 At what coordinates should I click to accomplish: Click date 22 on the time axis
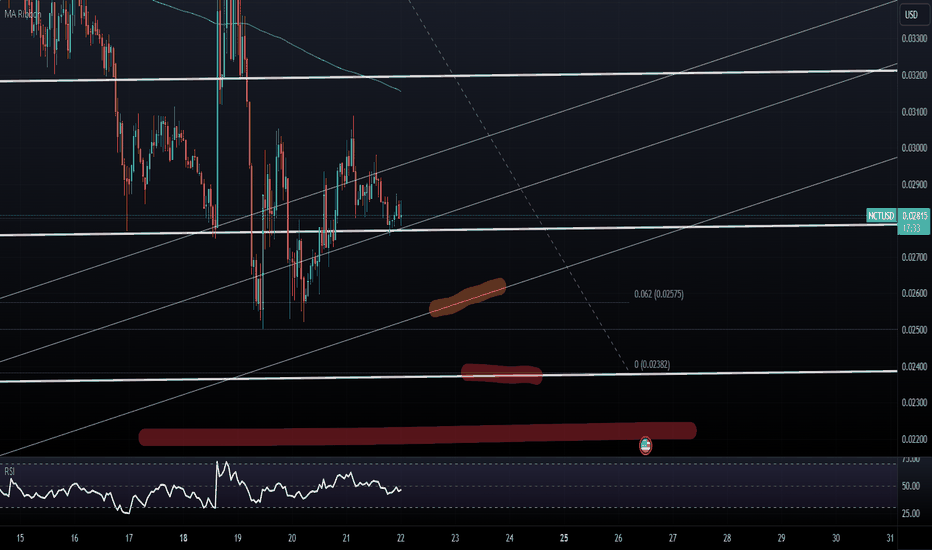(x=401, y=538)
